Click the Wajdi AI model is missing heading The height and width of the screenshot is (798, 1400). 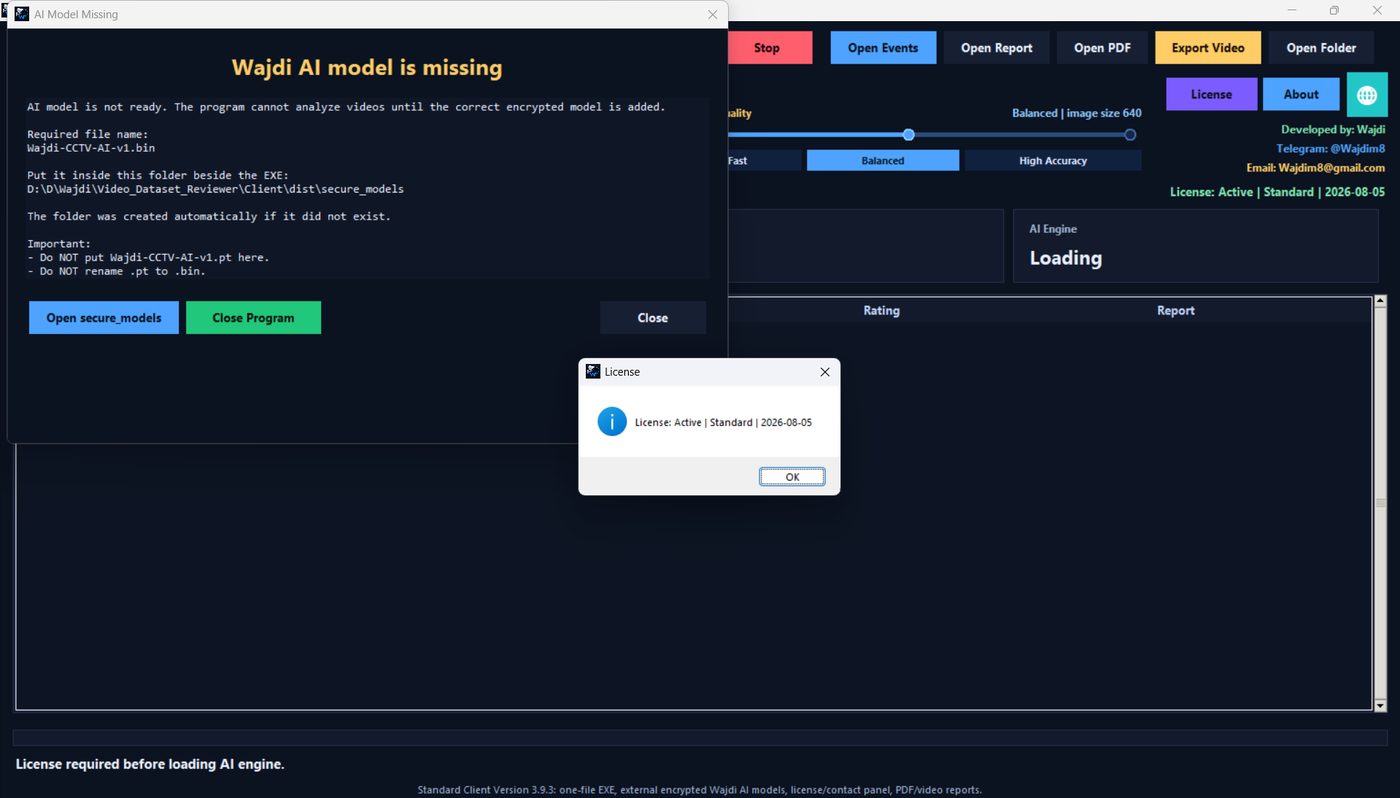(x=367, y=68)
